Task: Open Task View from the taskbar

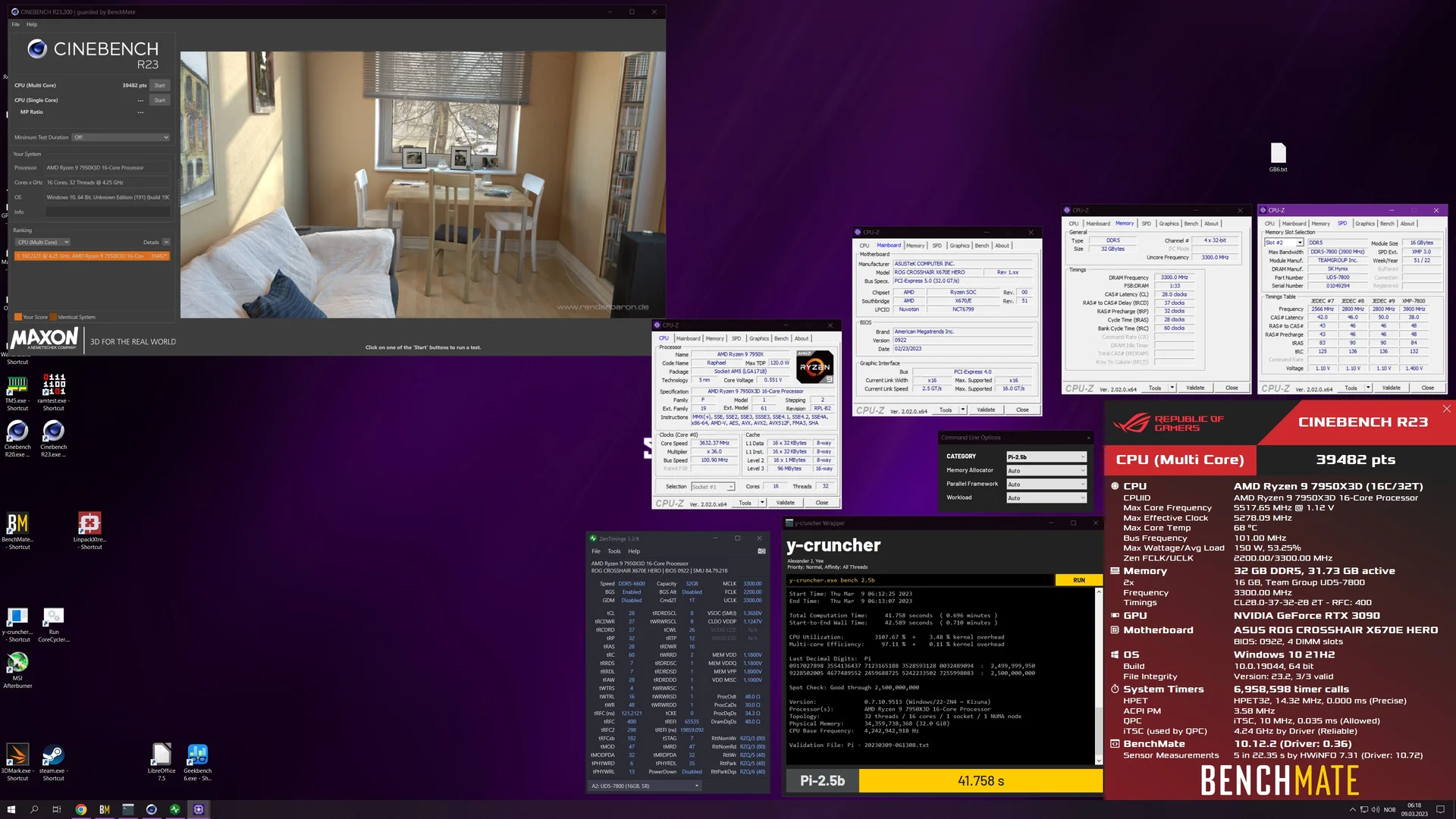Action: [57, 809]
